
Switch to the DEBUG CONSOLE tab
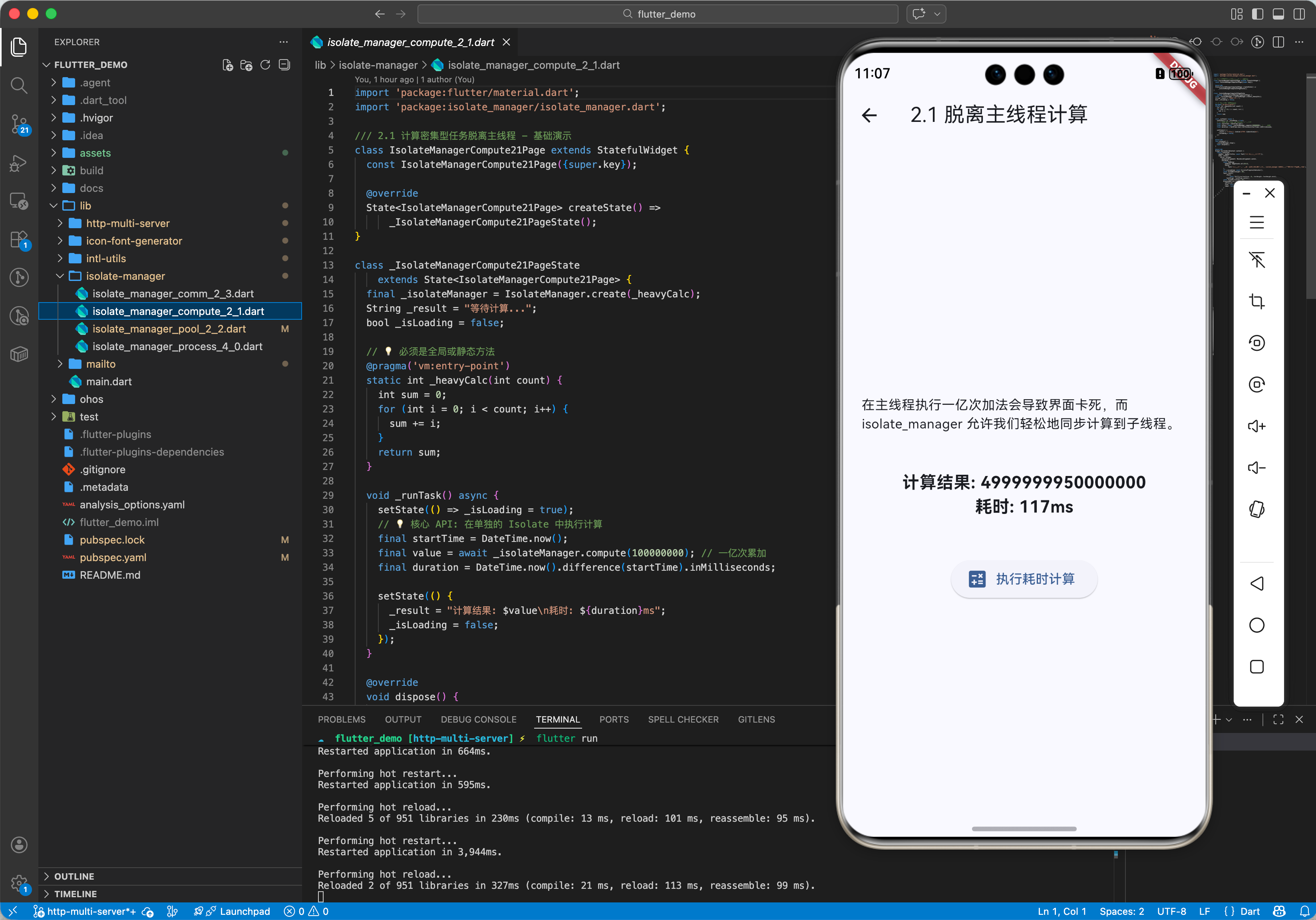[478, 719]
